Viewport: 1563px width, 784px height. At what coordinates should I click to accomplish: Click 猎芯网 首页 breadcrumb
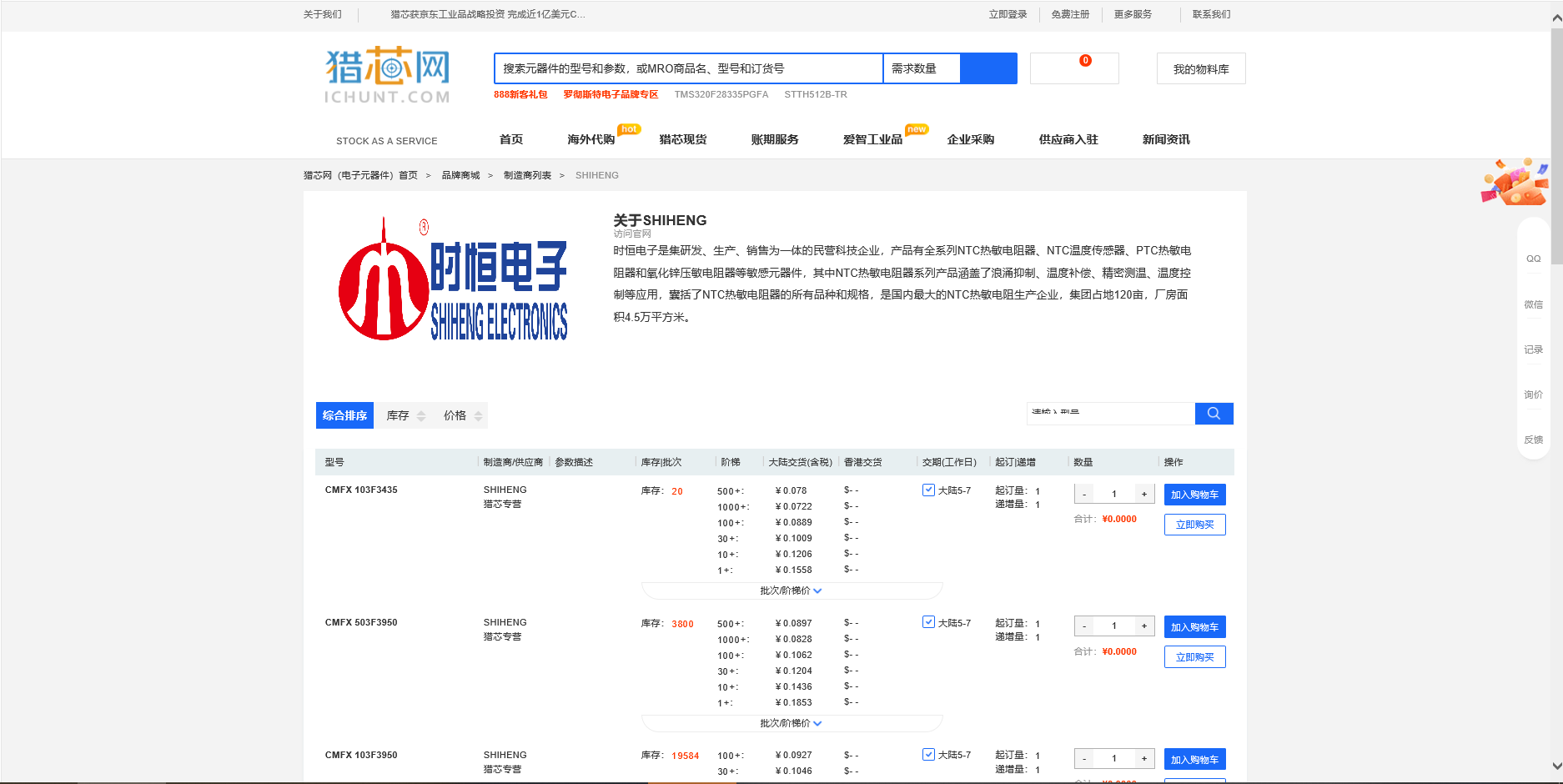360,175
